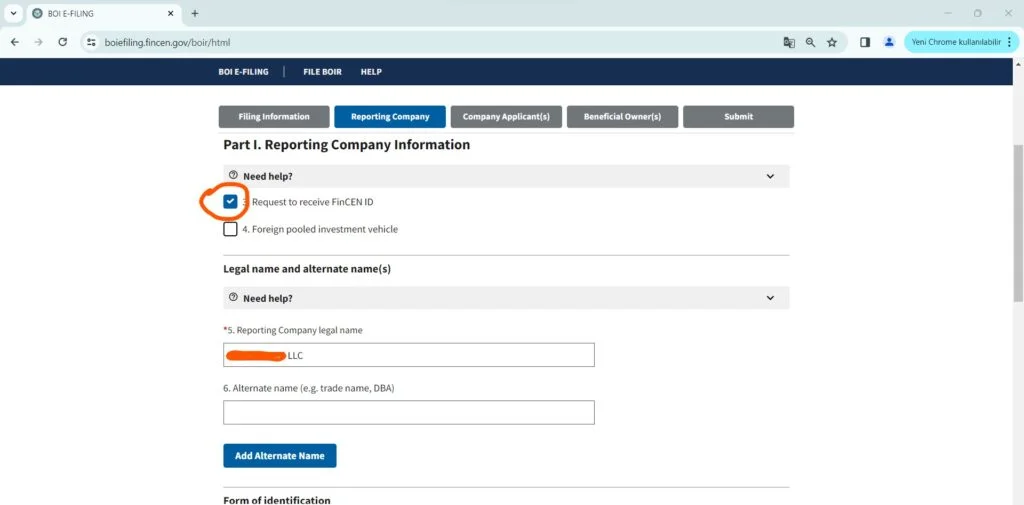This screenshot has height=505, width=1024.
Task: Bookmark this page with star icon
Action: point(832,43)
